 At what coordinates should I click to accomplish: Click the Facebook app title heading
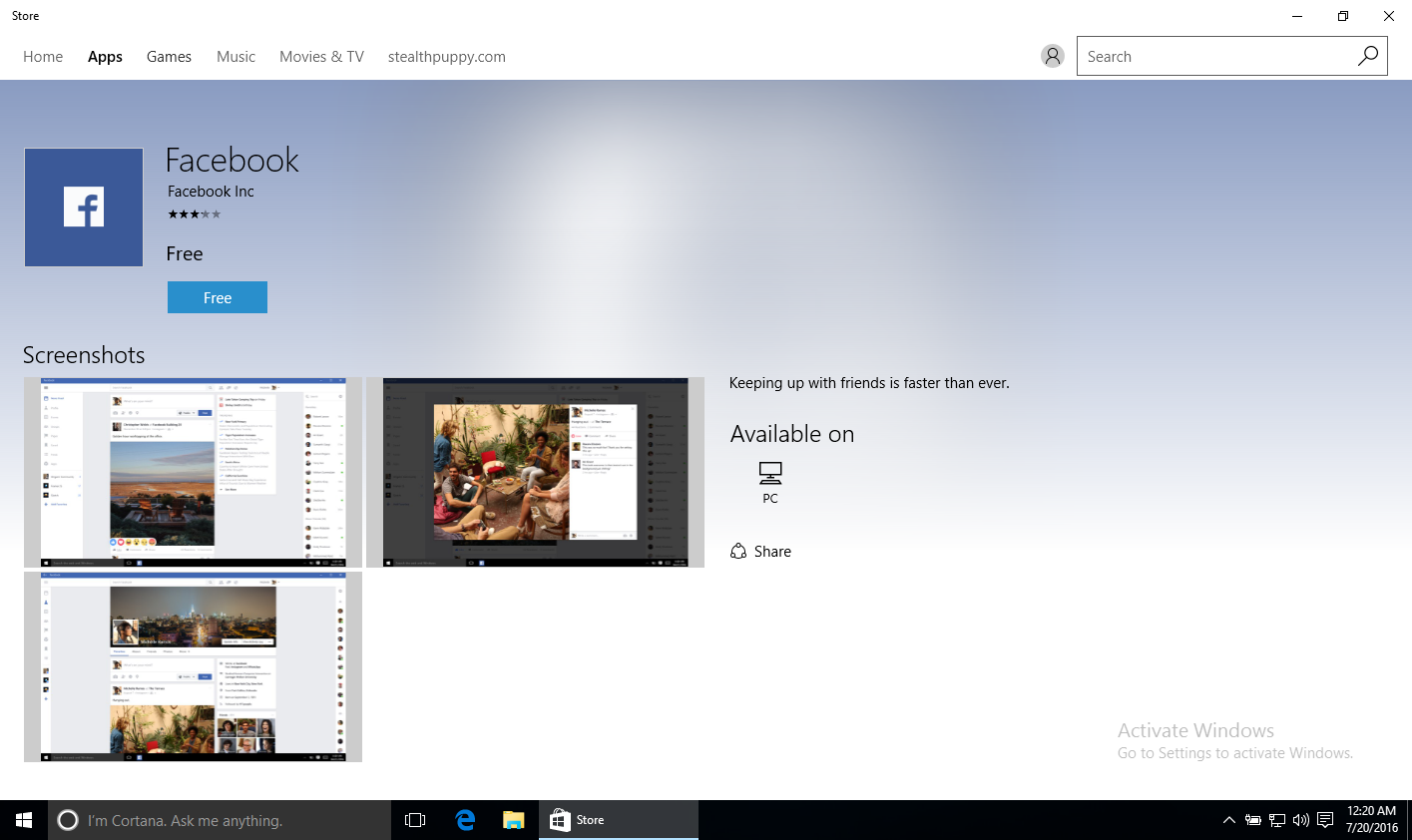233,160
